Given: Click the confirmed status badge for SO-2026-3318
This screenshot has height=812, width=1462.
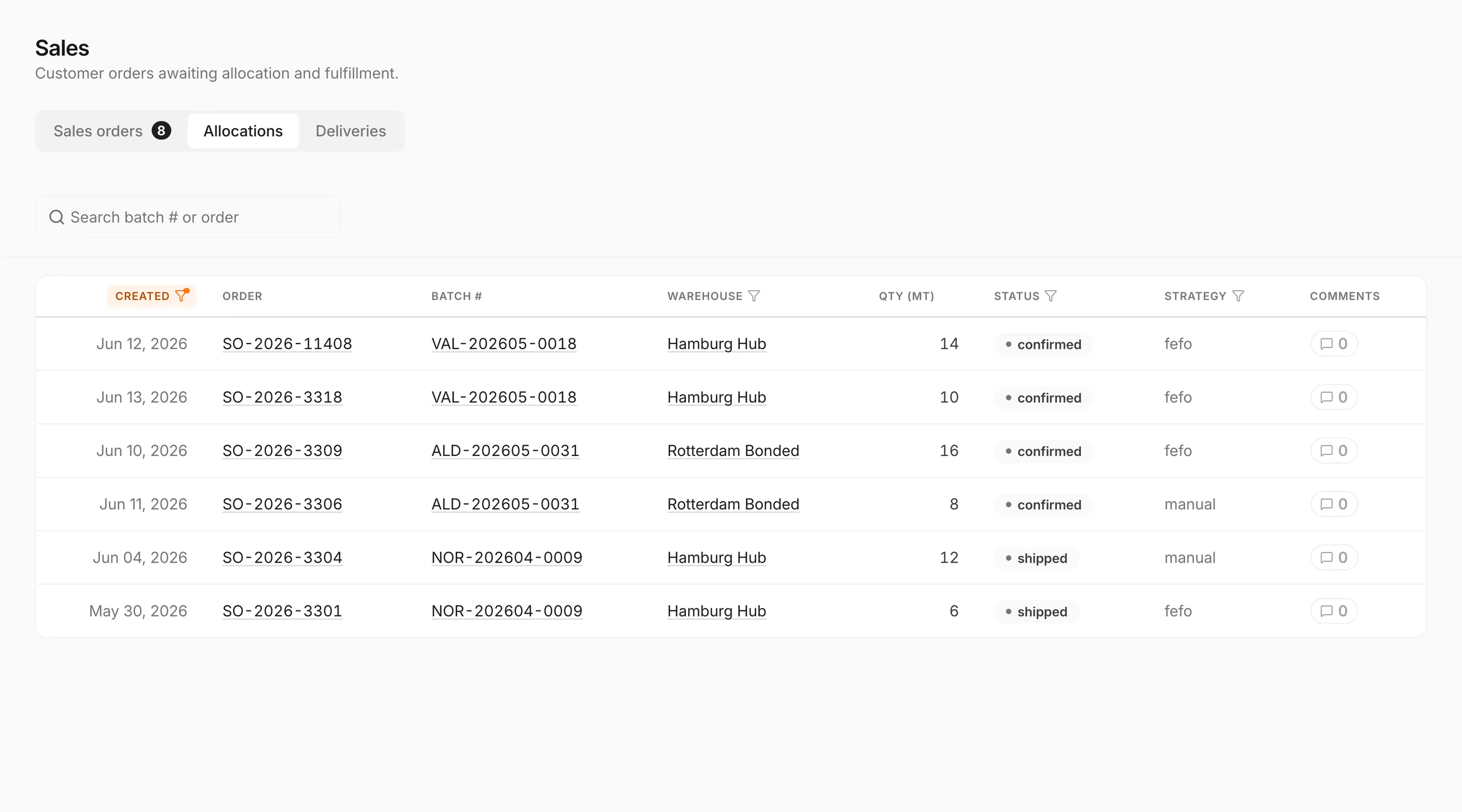Looking at the screenshot, I should pyautogui.click(x=1043, y=398).
